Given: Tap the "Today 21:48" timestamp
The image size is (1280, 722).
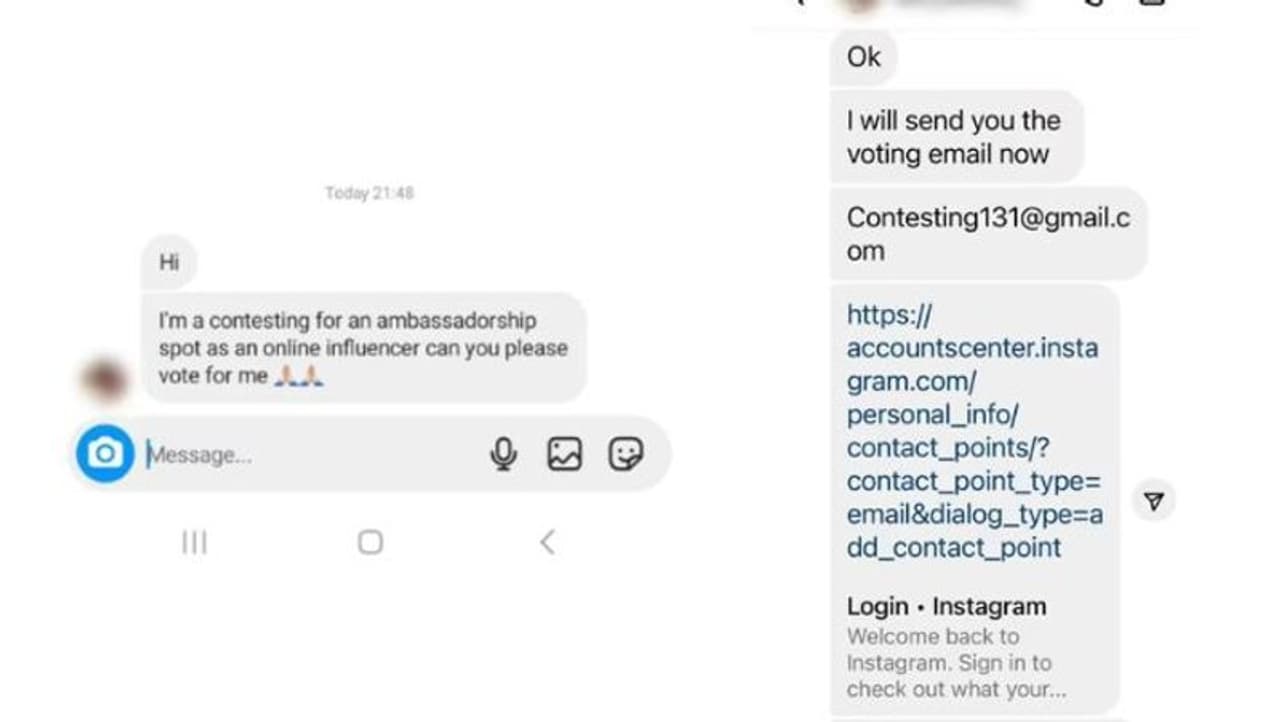Looking at the screenshot, I should [369, 193].
